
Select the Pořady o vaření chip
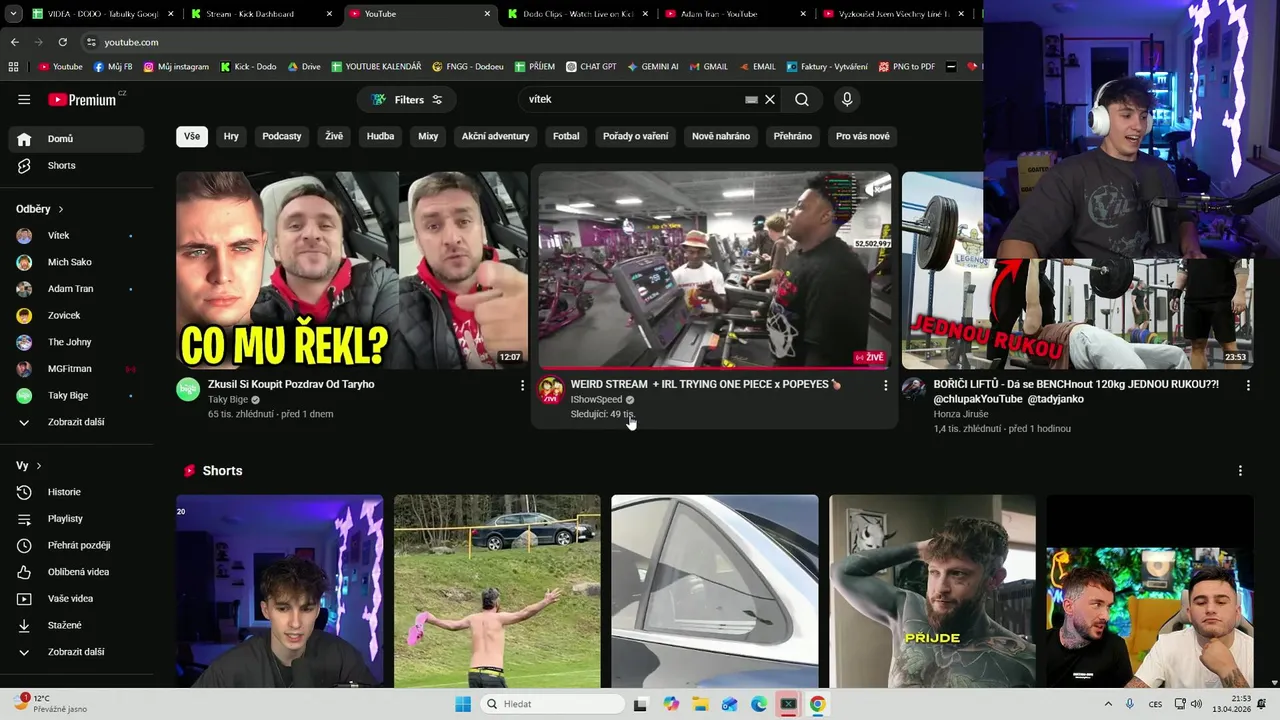click(635, 136)
